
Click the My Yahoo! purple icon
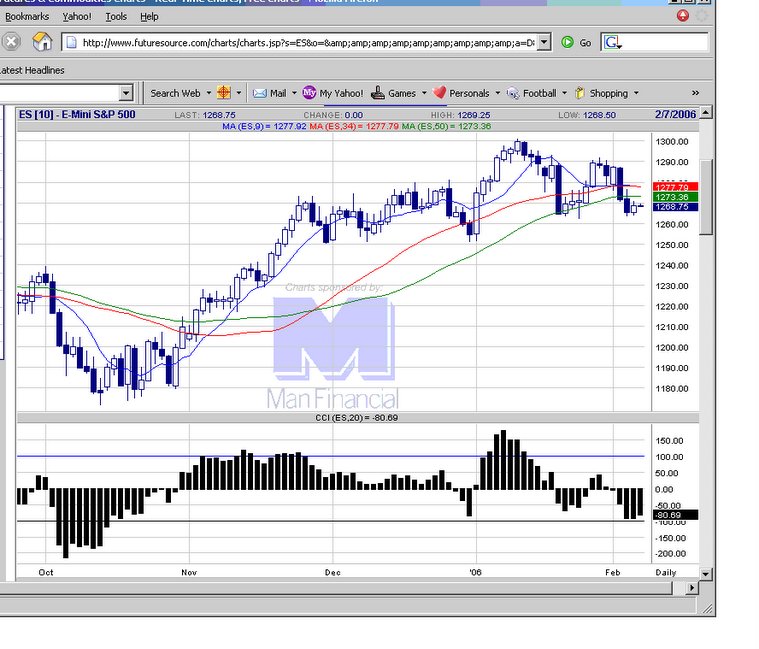309,92
